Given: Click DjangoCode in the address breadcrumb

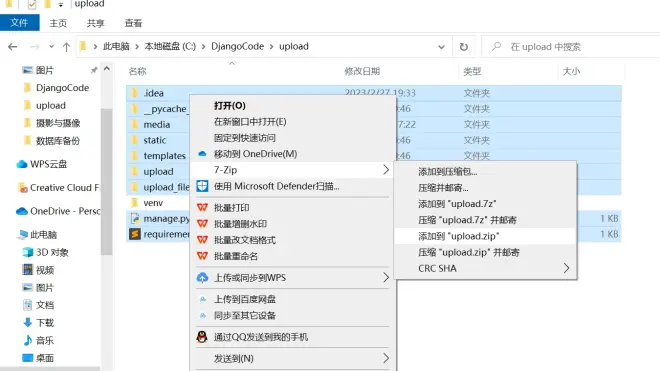Looking at the screenshot, I should click(237, 46).
